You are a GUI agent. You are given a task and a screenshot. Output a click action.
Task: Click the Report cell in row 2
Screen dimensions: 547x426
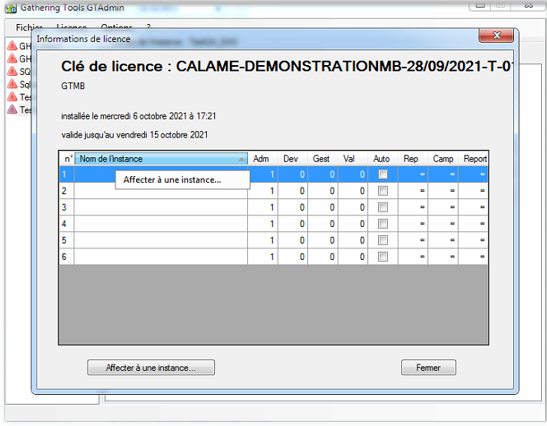473,191
